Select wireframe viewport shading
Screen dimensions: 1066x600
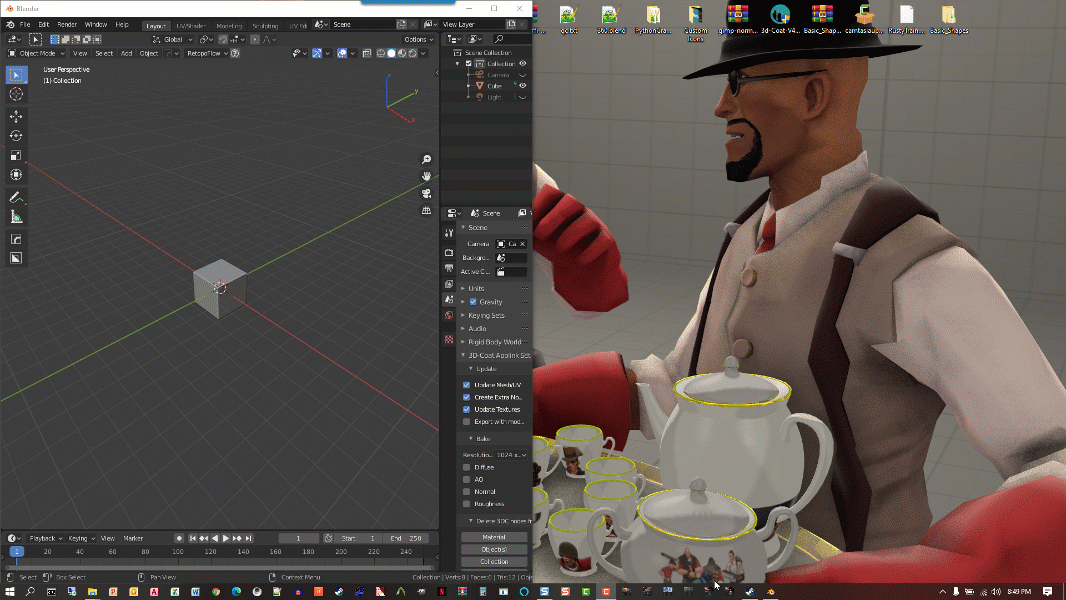pos(381,53)
